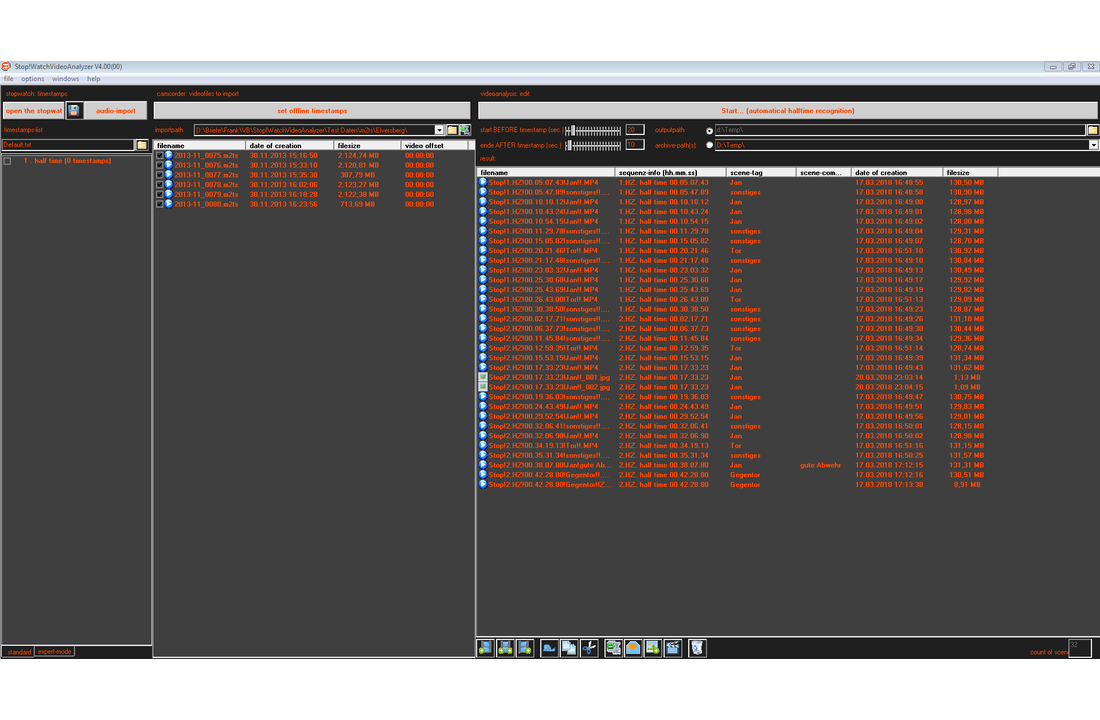1100x720 pixels.
Task: Switch to the standard tab
Action: tap(19, 652)
